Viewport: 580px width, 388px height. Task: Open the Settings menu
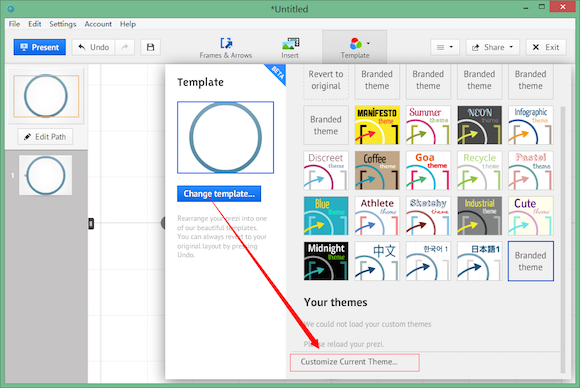[x=63, y=24]
